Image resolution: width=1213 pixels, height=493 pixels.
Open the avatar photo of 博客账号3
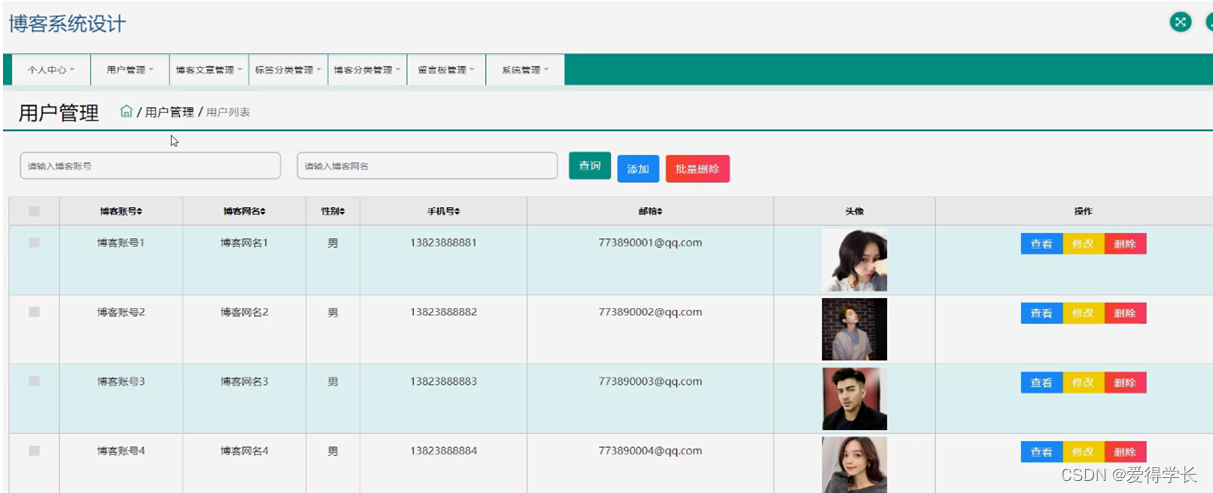[x=854, y=398]
